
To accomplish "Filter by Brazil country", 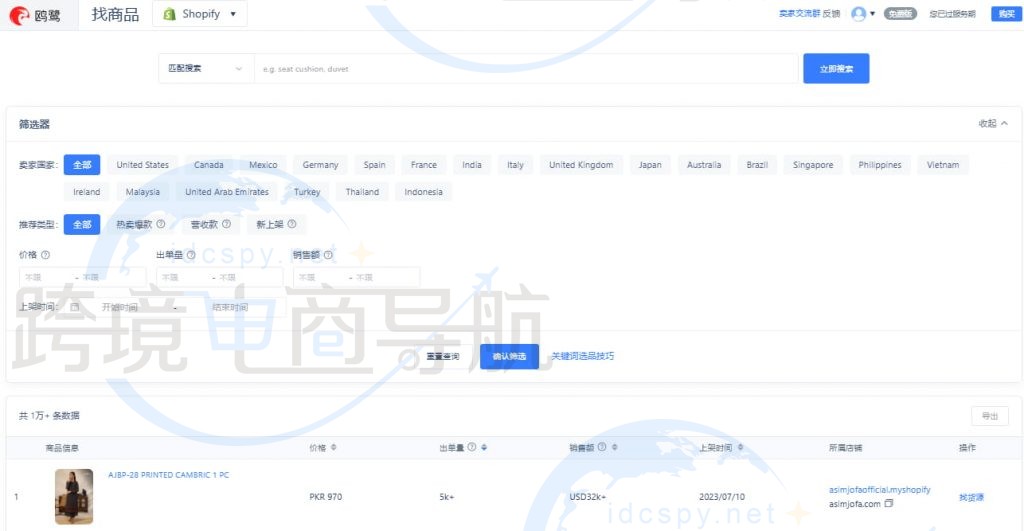I will coord(757,165).
